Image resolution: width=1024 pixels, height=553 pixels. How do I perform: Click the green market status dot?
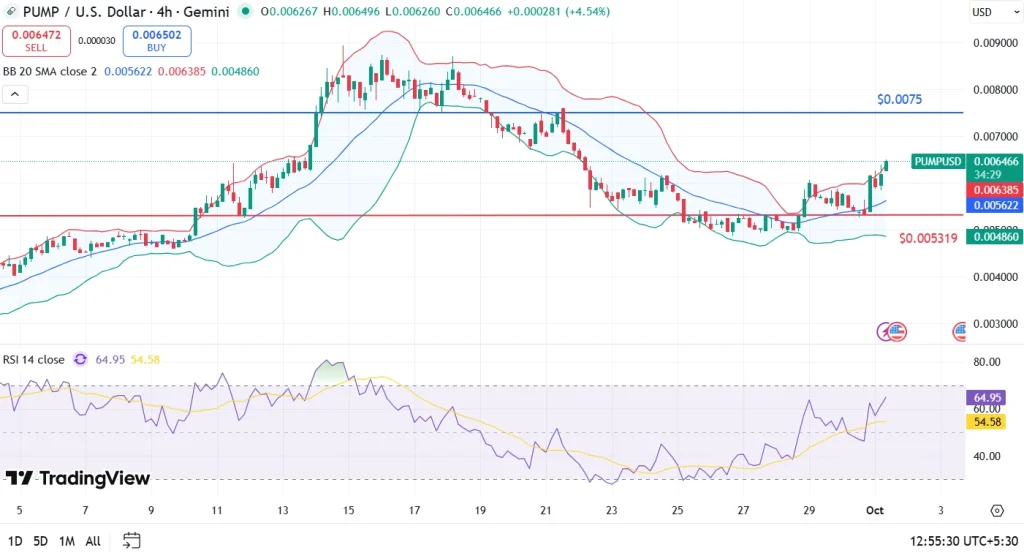click(246, 12)
